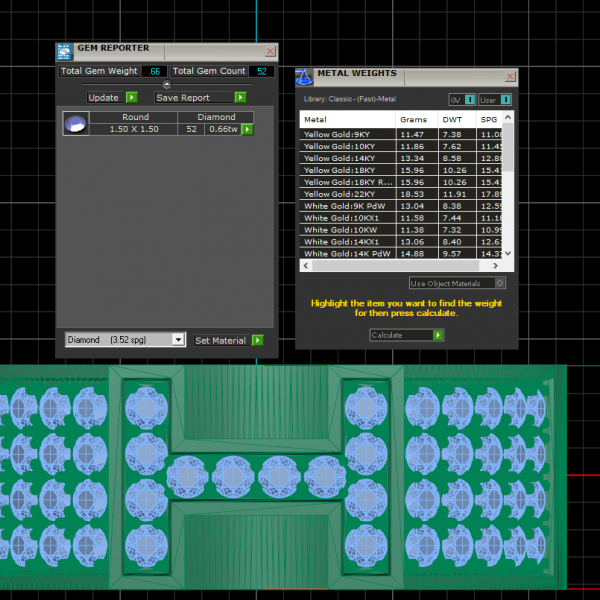
Task: Click the Gem Reporter panel icon
Action: pos(64,51)
